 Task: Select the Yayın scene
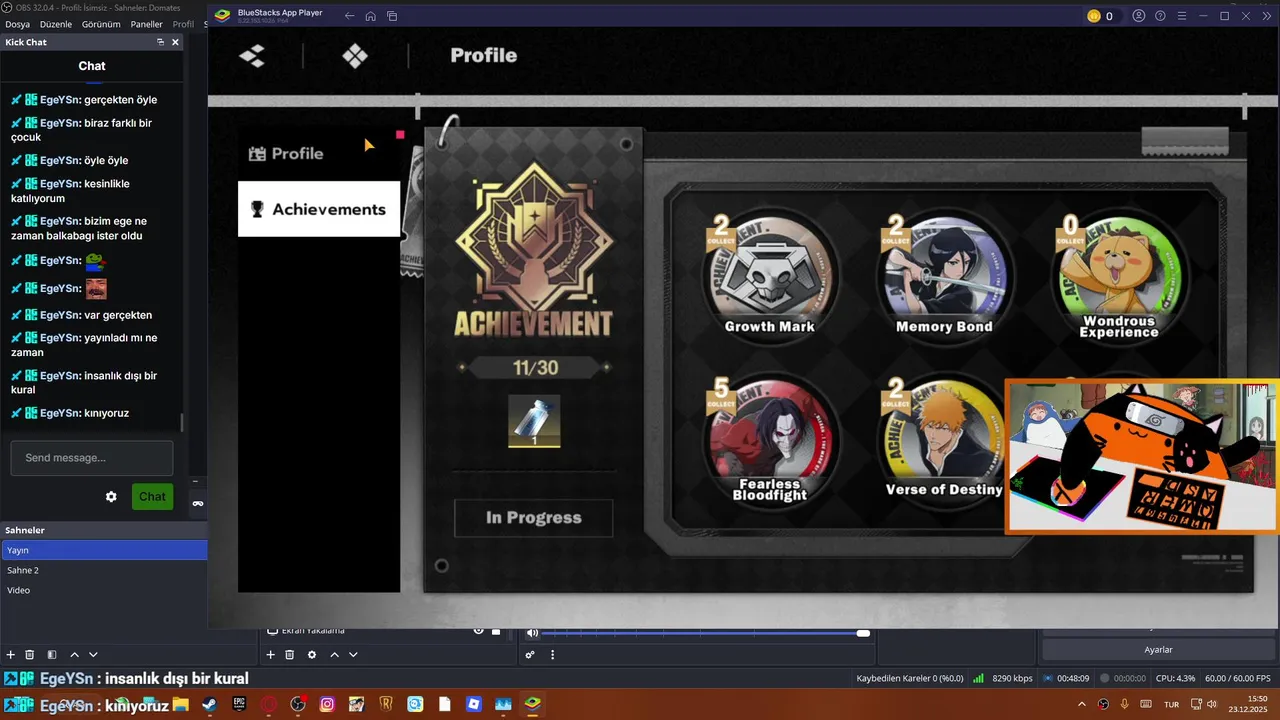coord(104,550)
